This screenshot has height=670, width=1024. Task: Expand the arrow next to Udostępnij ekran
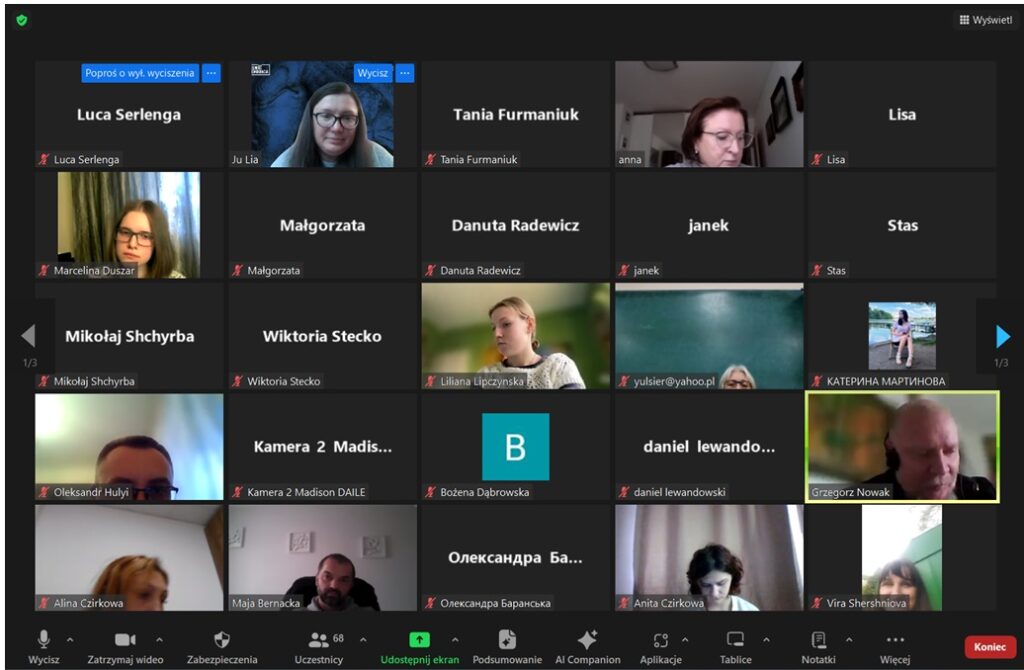pos(455,640)
